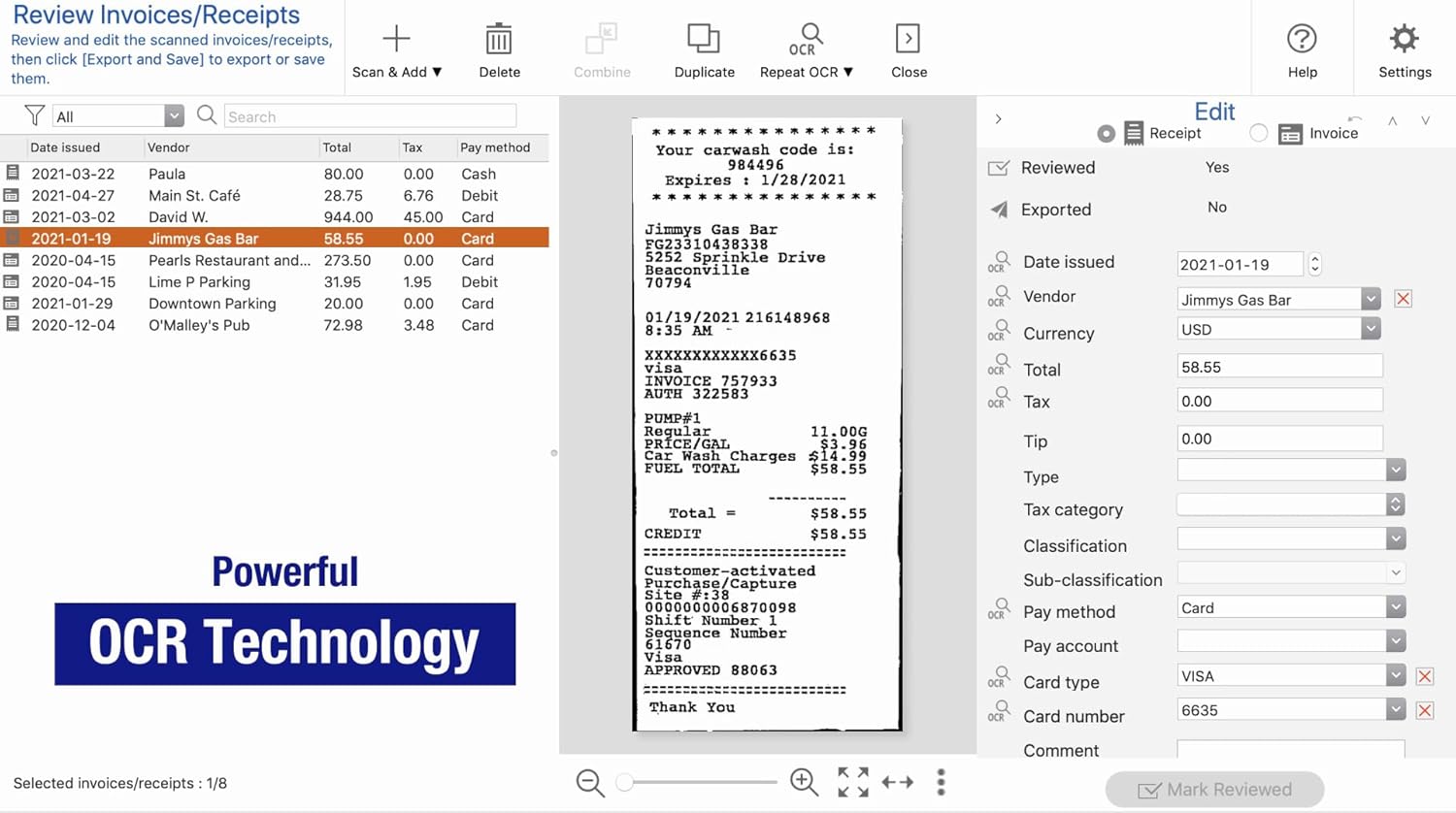Viewport: 1456px width, 813px height.
Task: Click the preview zoom slider
Action: tap(699, 782)
